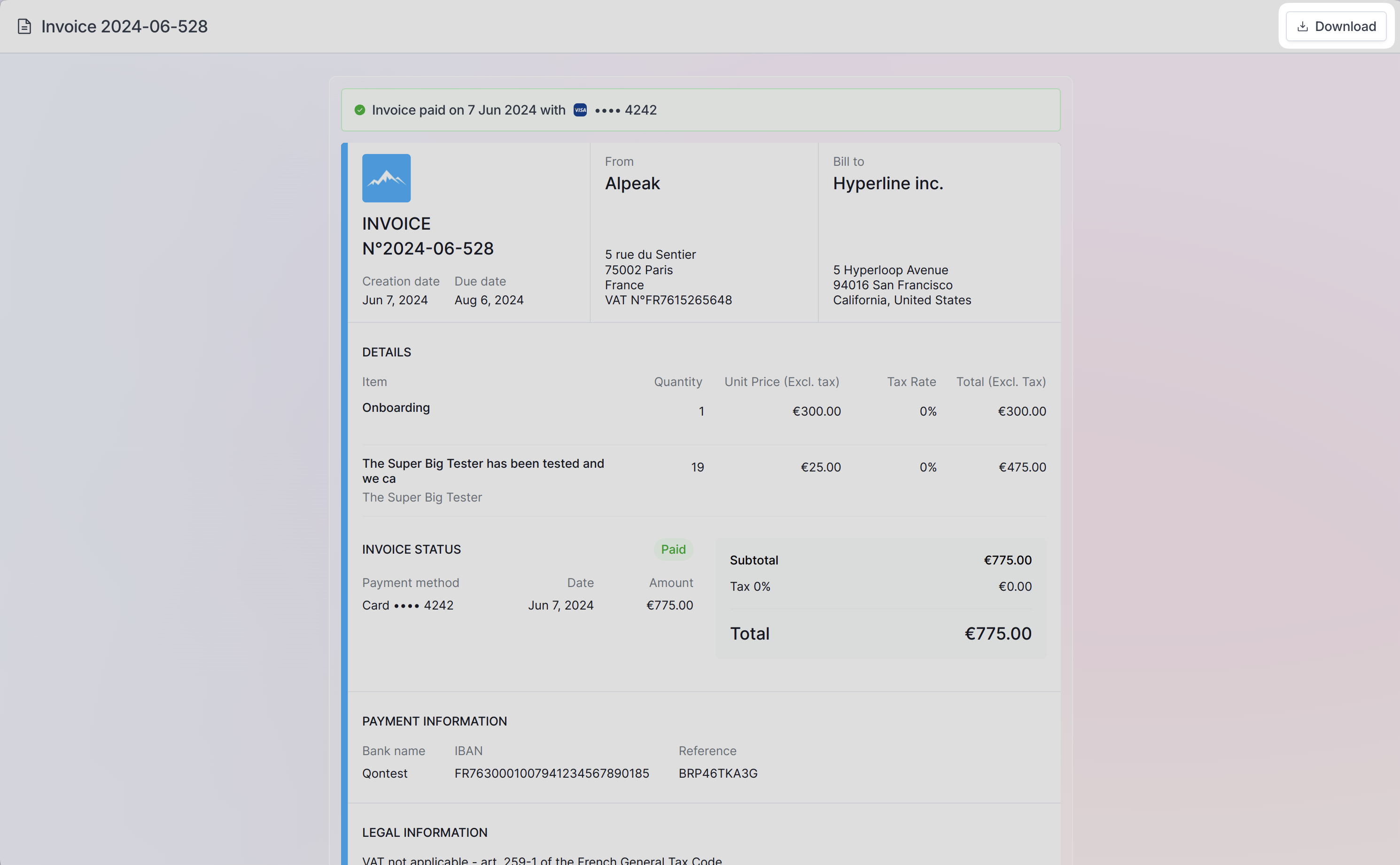Click the '75002 Paris' address line
This screenshot has height=865, width=1400.
pyautogui.click(x=639, y=270)
